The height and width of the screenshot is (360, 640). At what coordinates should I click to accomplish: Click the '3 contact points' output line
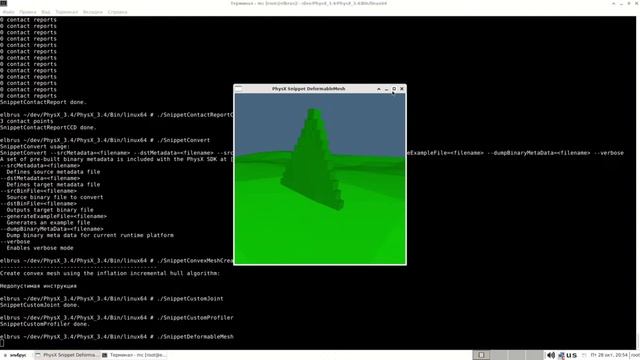27,121
